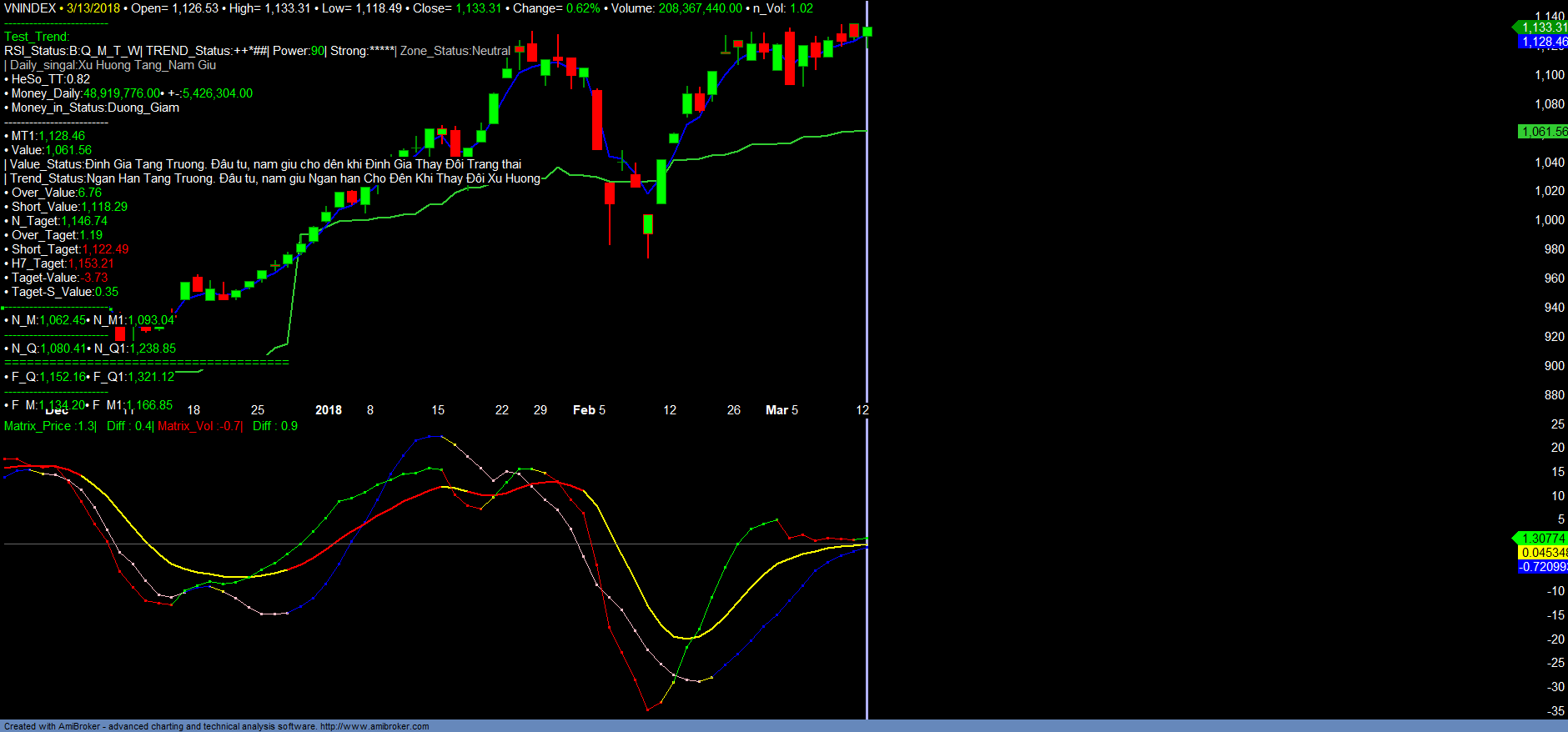The height and width of the screenshot is (732, 1568).
Task: Click the green 1,061.56 value axis label
Action: click(1543, 132)
